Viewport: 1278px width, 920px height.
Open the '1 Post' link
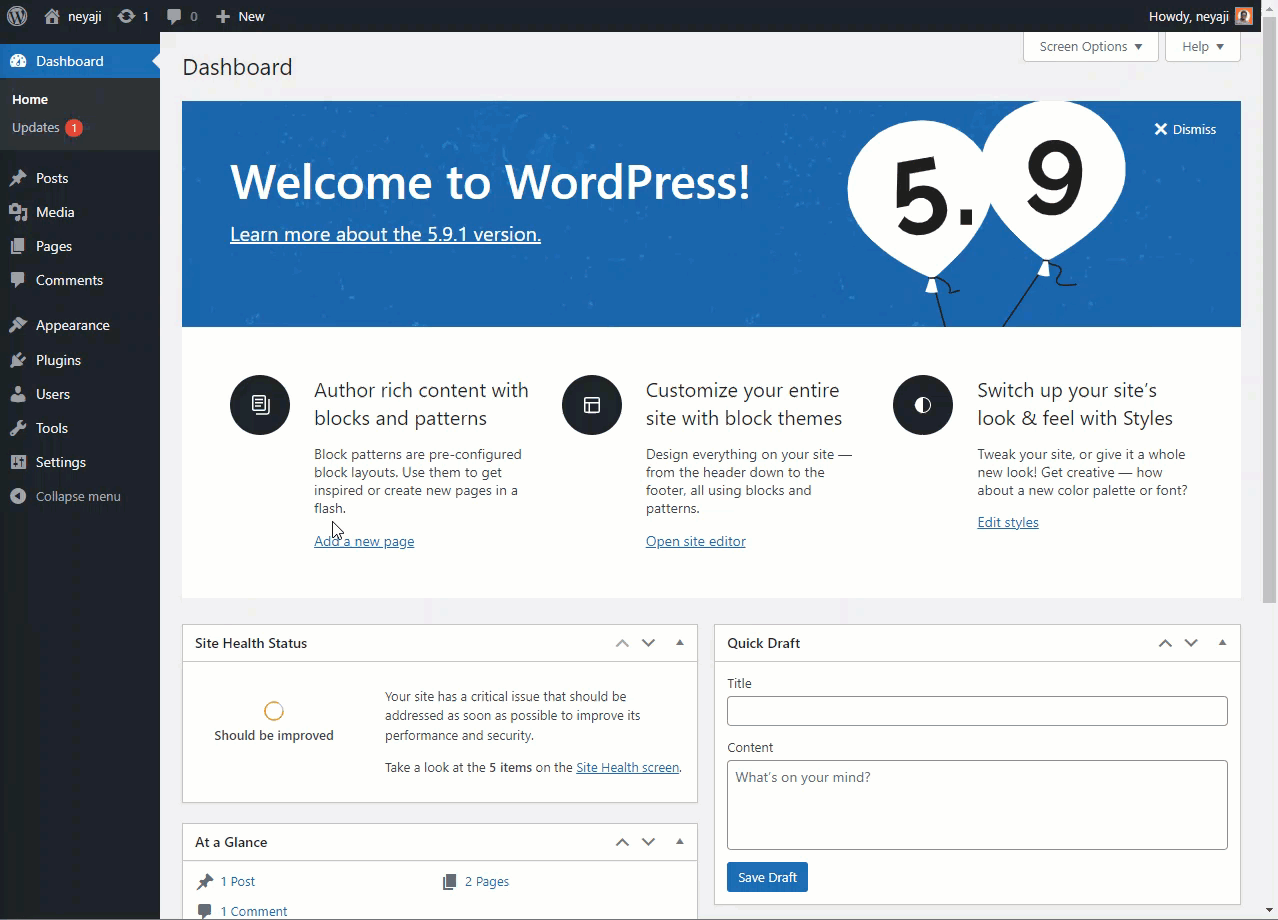click(x=238, y=881)
